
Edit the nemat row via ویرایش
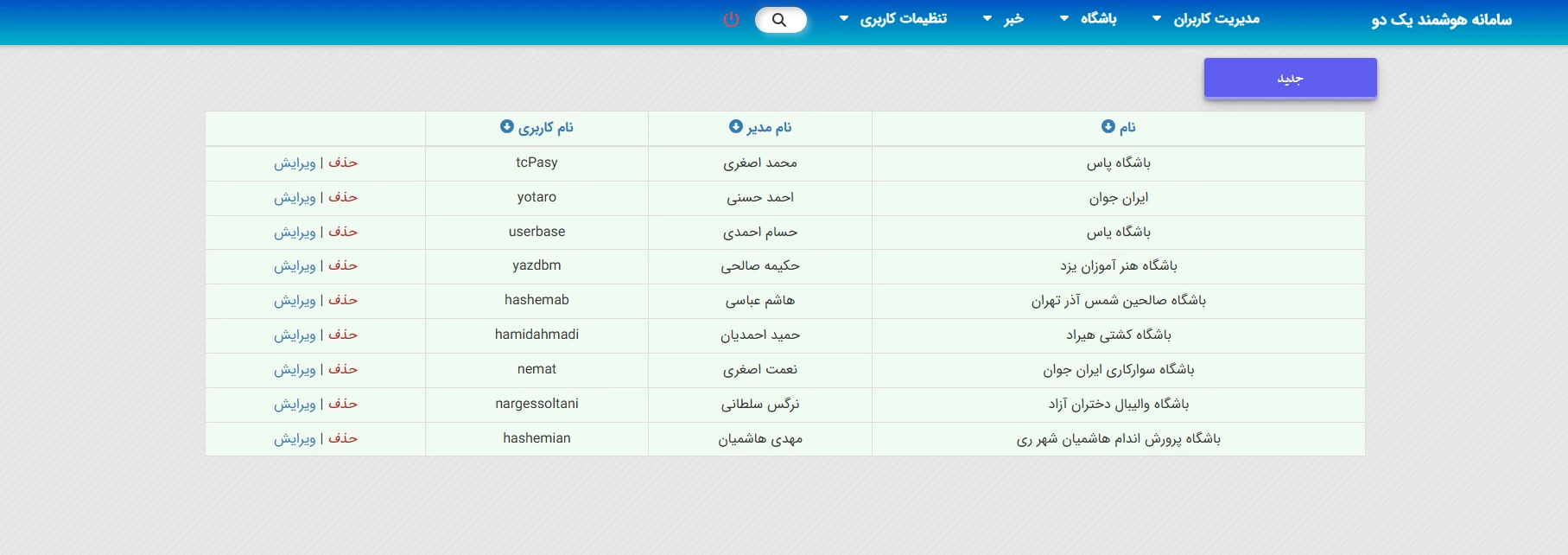coord(295,369)
